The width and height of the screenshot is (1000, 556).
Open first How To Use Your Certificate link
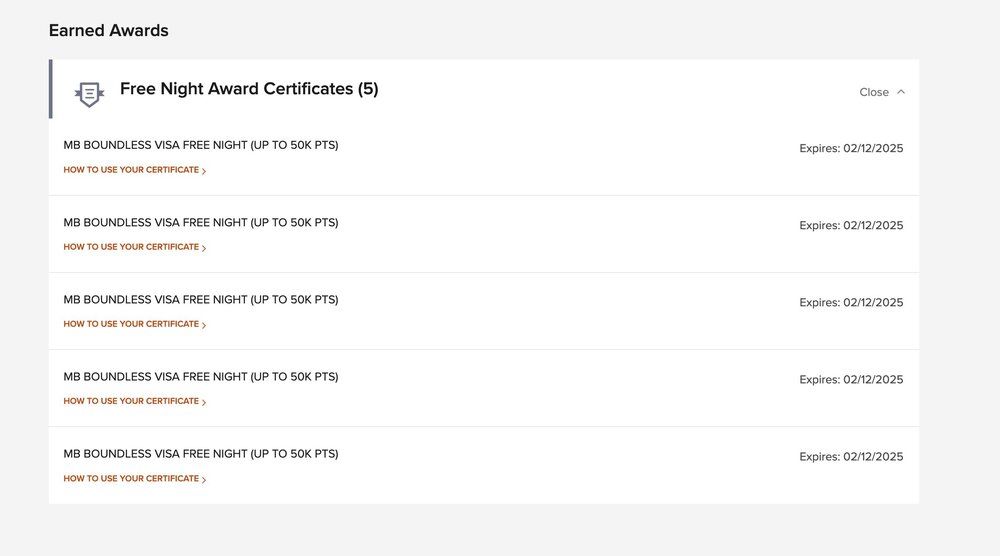point(131,170)
